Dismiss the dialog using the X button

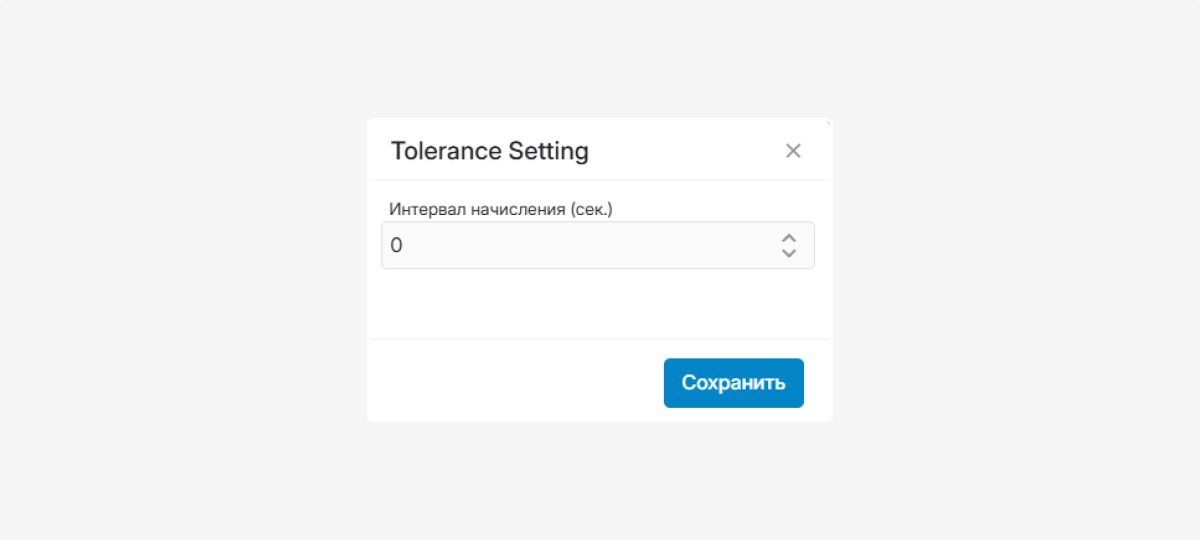tap(793, 151)
